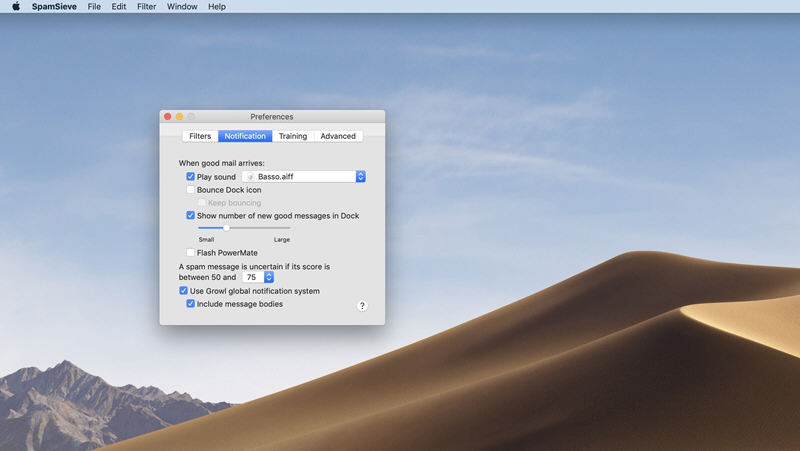Image resolution: width=800 pixels, height=451 pixels.
Task: Uncheck Include message bodies
Action: coord(190,304)
